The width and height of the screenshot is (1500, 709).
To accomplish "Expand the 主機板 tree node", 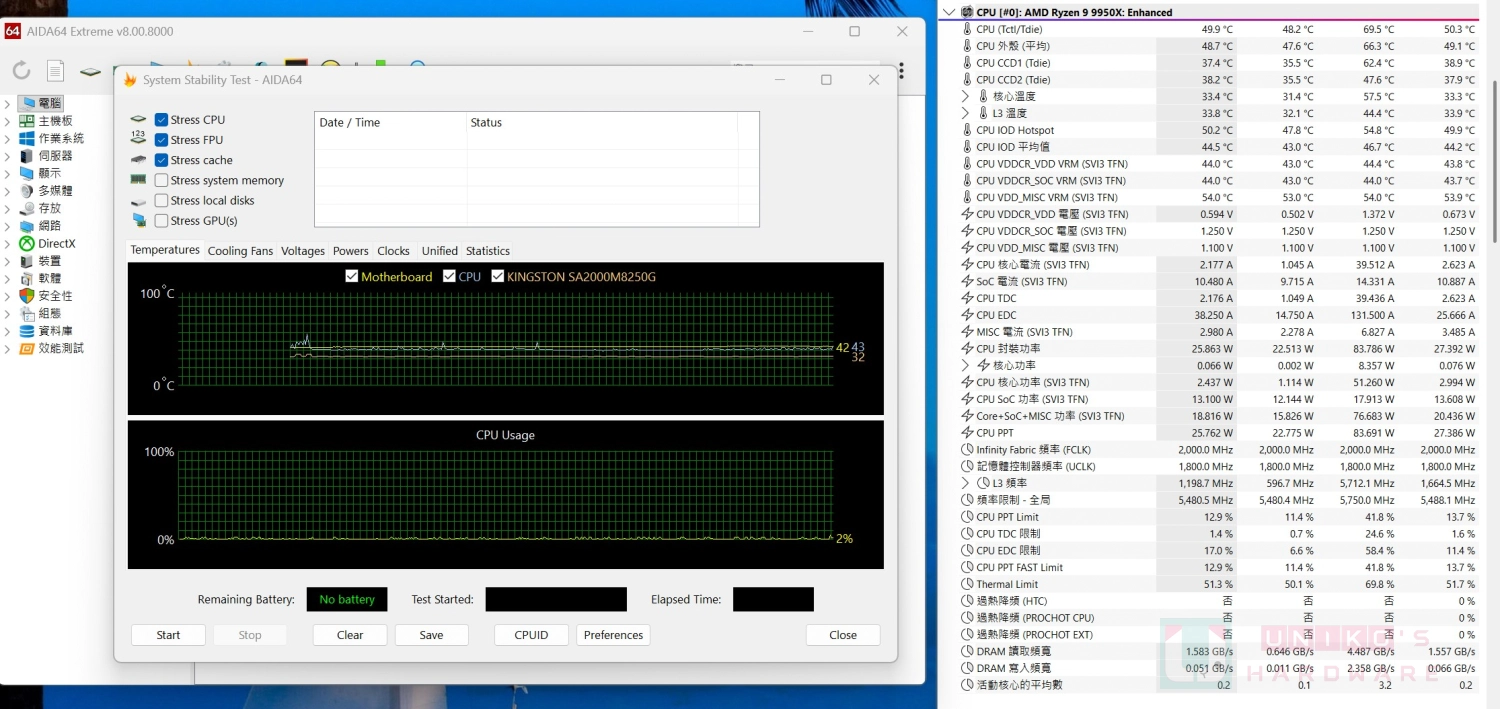I will [x=7, y=121].
